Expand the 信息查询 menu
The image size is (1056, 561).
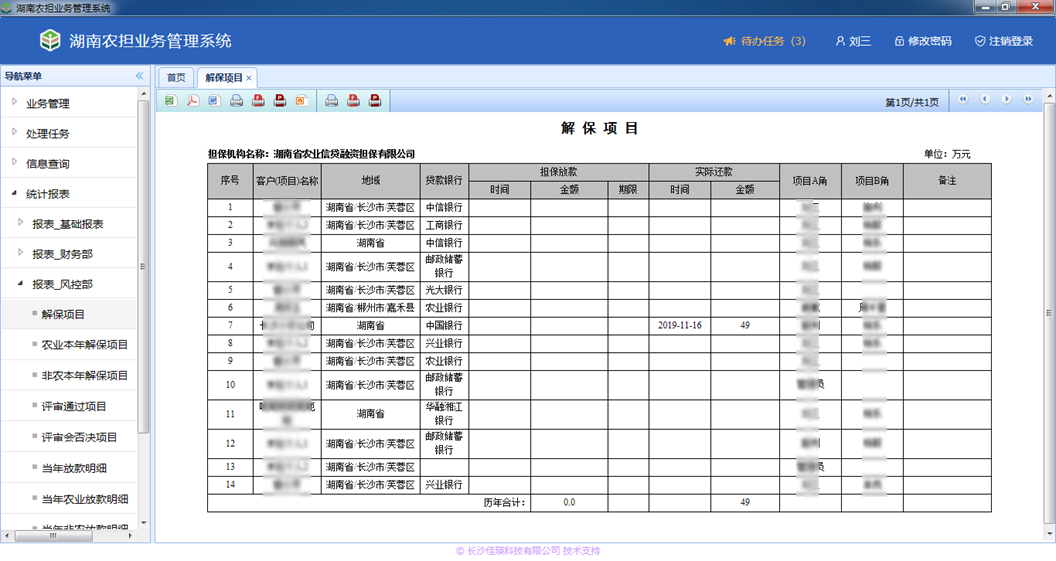pyautogui.click(x=14, y=162)
